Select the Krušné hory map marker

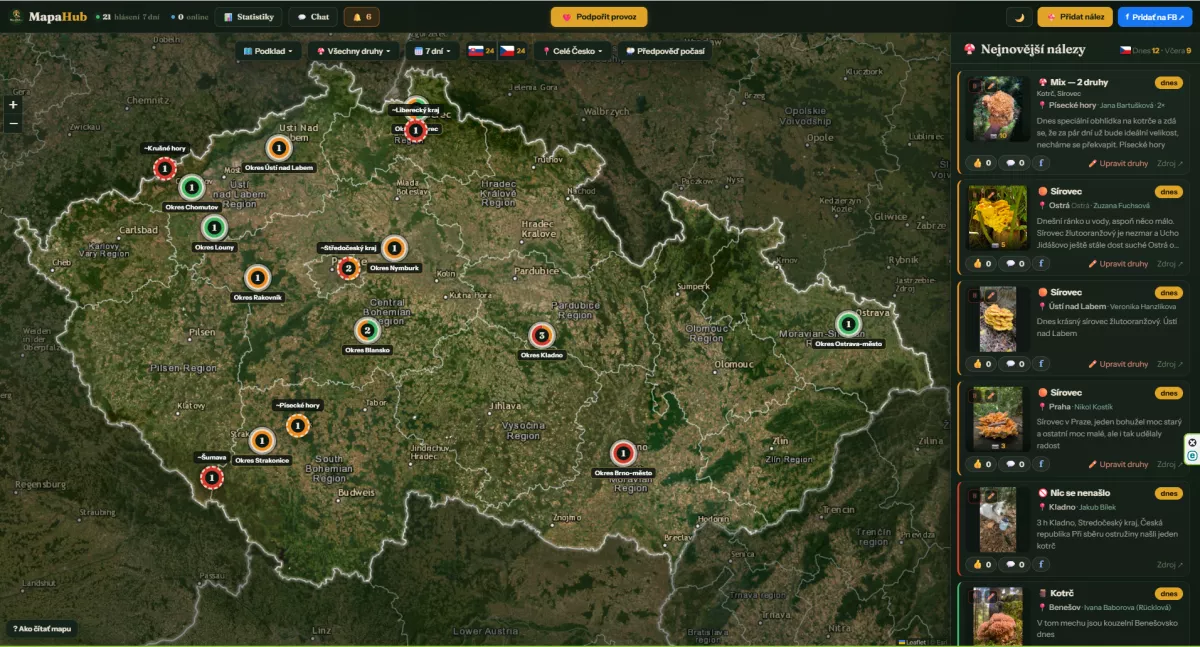[x=164, y=169]
